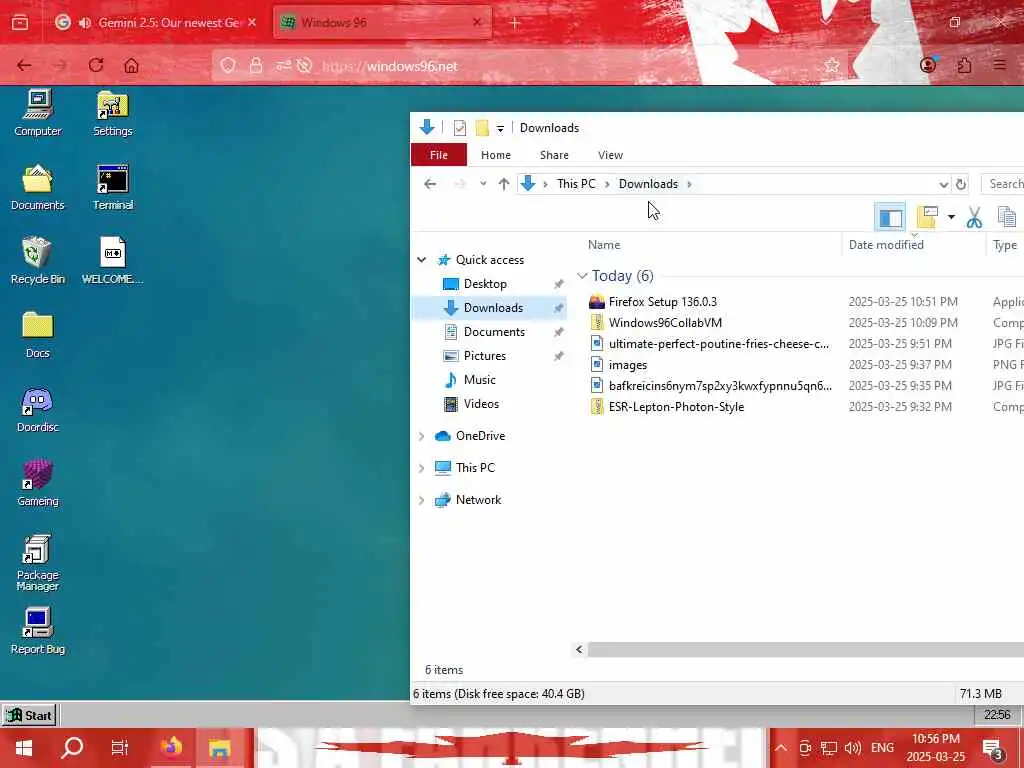Click Downloads in the breadcrumb path

(648, 184)
